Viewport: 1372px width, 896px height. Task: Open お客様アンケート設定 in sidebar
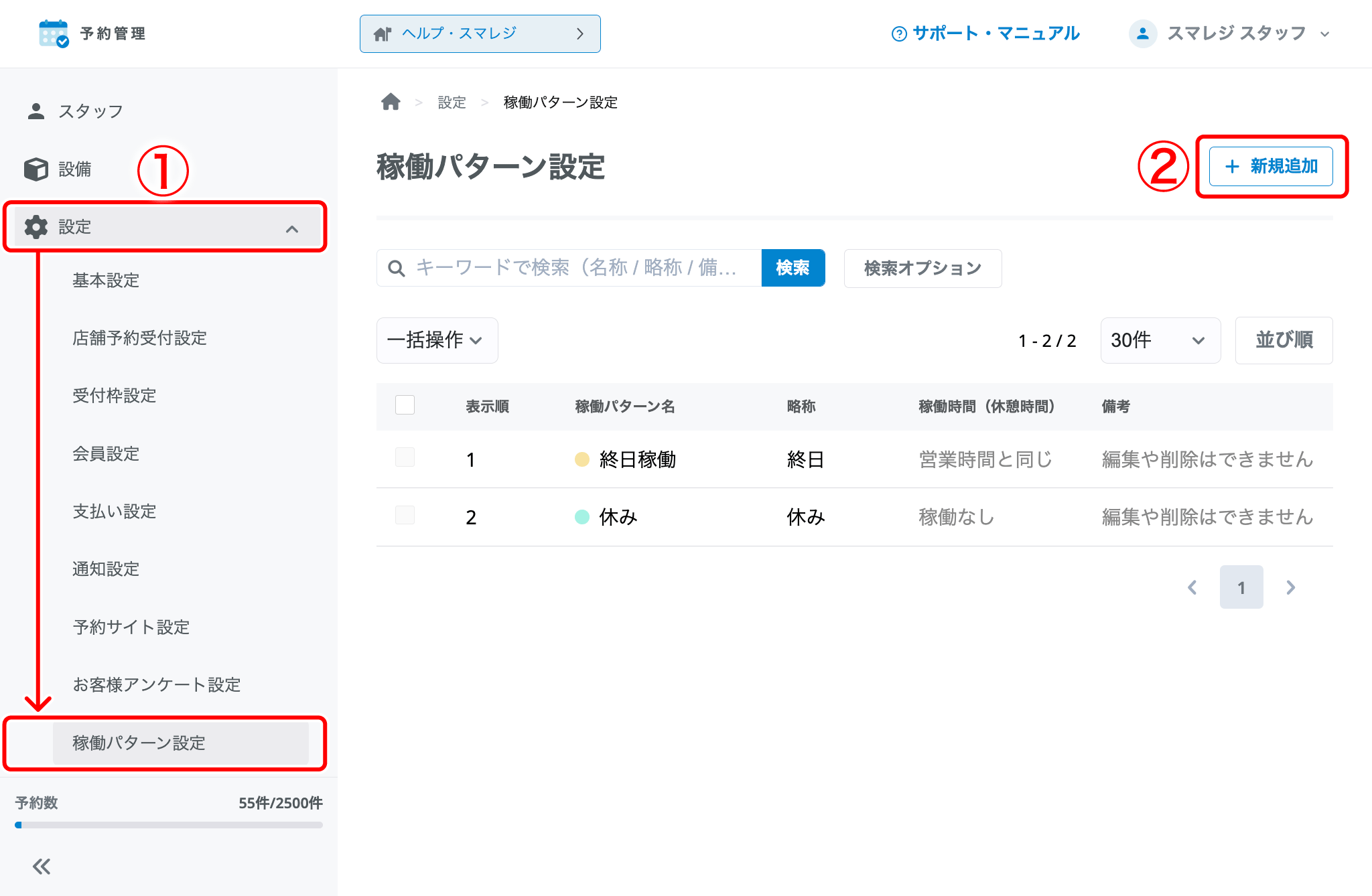click(x=156, y=685)
